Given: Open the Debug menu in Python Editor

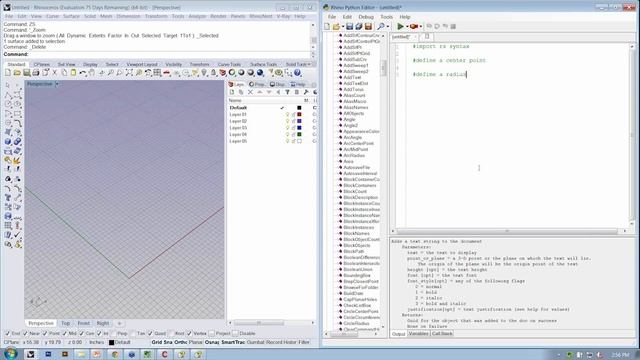Looking at the screenshot, I should (366, 17).
